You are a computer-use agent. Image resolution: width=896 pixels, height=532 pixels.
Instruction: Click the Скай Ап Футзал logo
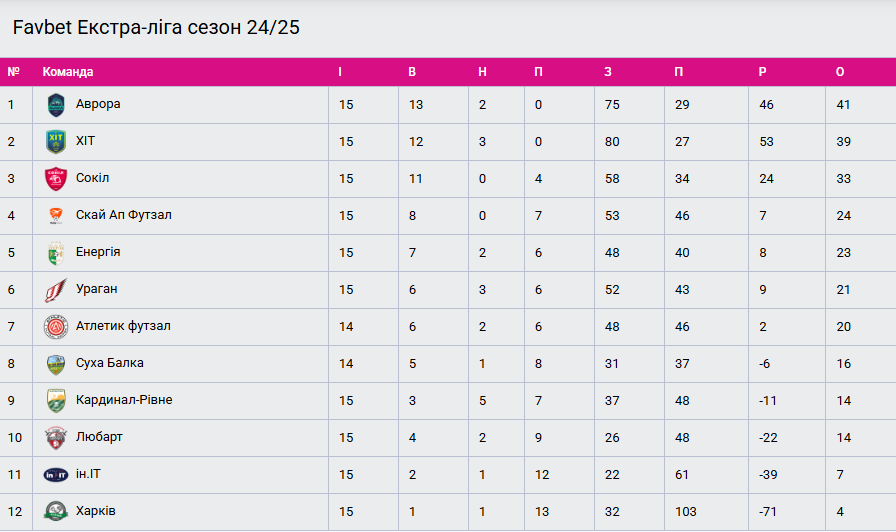[x=55, y=216]
